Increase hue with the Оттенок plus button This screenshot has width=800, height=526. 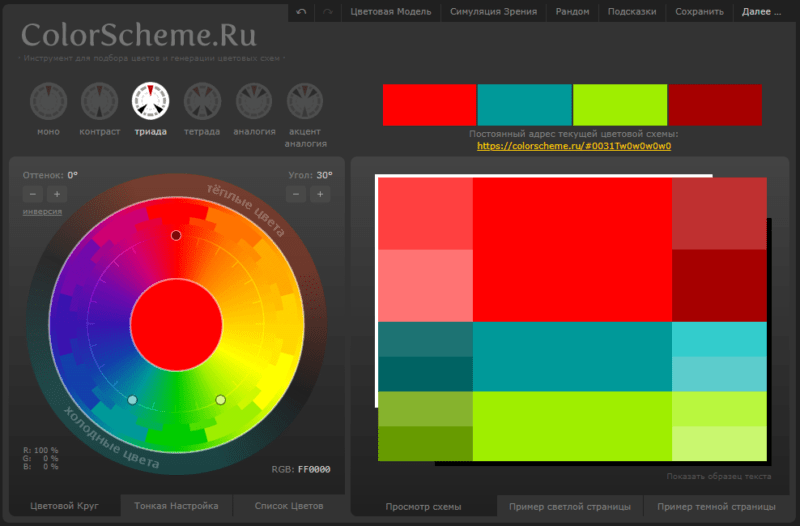(x=57, y=194)
